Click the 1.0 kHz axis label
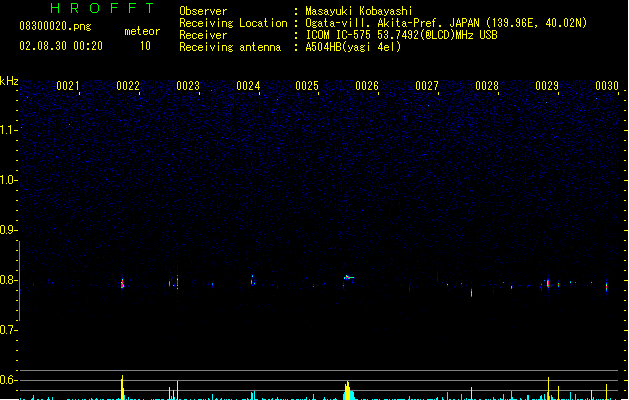This screenshot has height=400, width=629. pyautogui.click(x=8, y=180)
